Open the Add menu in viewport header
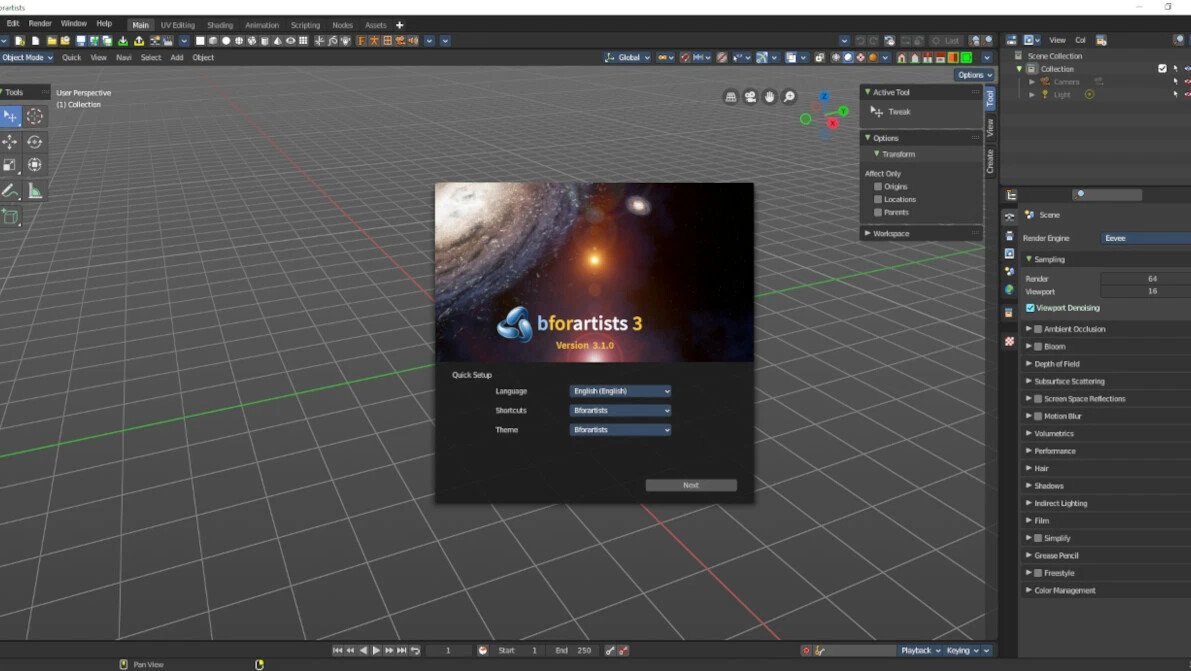 [177, 58]
